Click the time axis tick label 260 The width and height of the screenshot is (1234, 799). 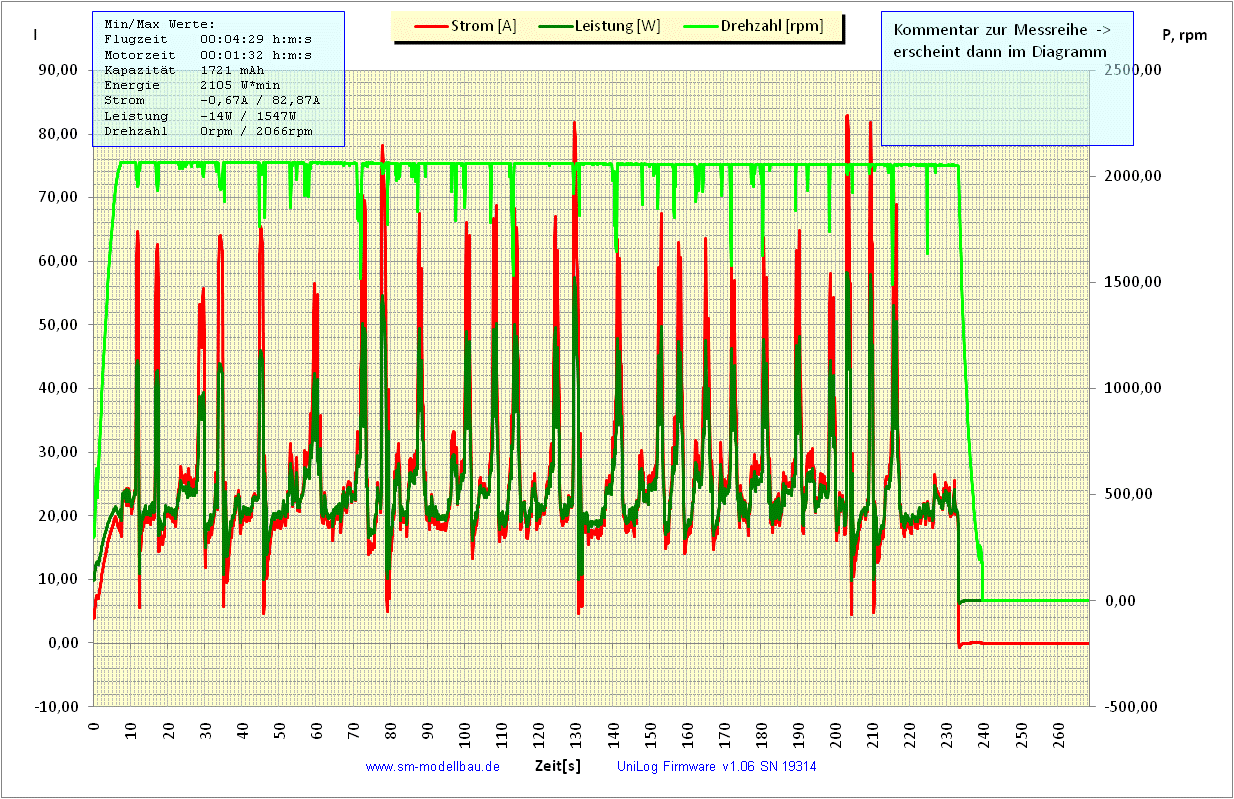(1058, 737)
